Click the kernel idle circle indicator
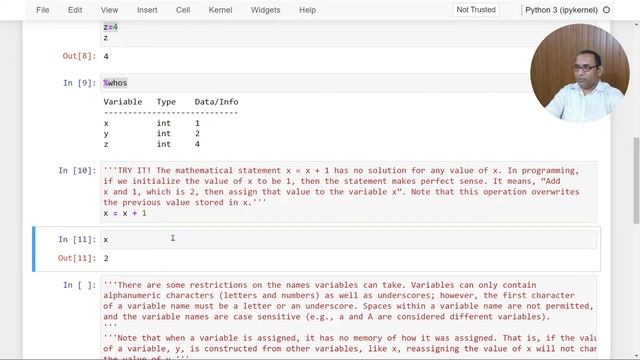The image size is (640, 360). [x=607, y=10]
